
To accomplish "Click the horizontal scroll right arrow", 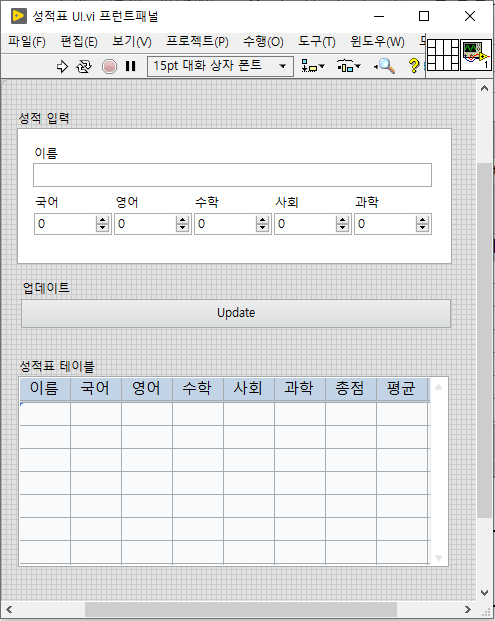I will click(x=468, y=609).
